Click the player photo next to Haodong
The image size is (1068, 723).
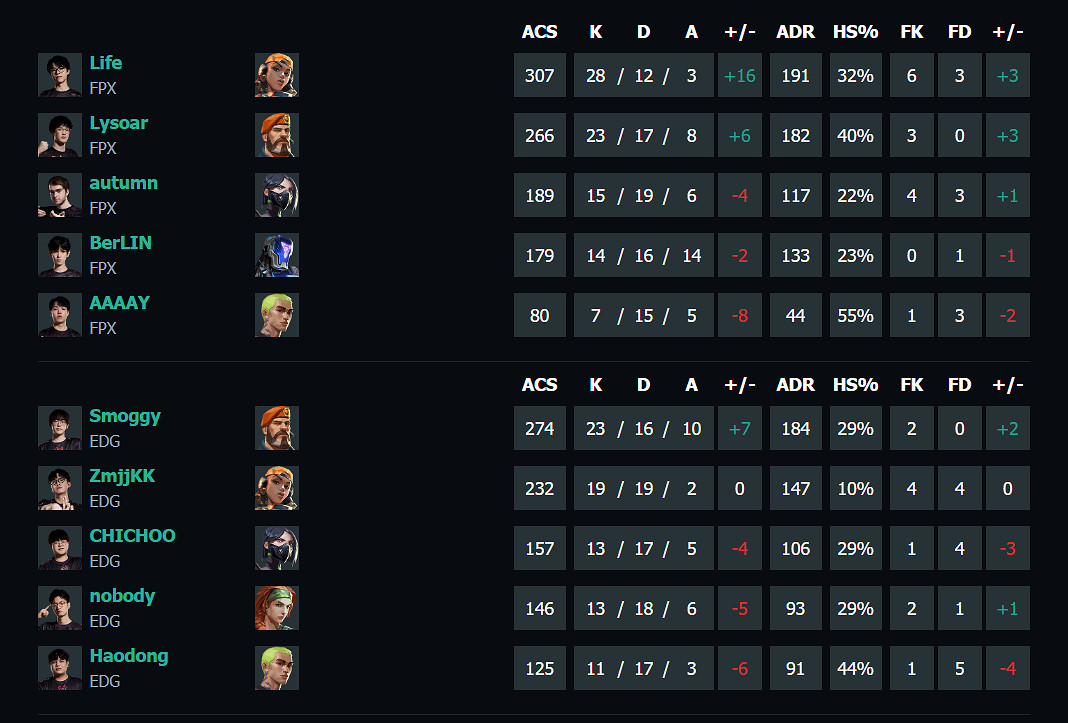click(60, 668)
